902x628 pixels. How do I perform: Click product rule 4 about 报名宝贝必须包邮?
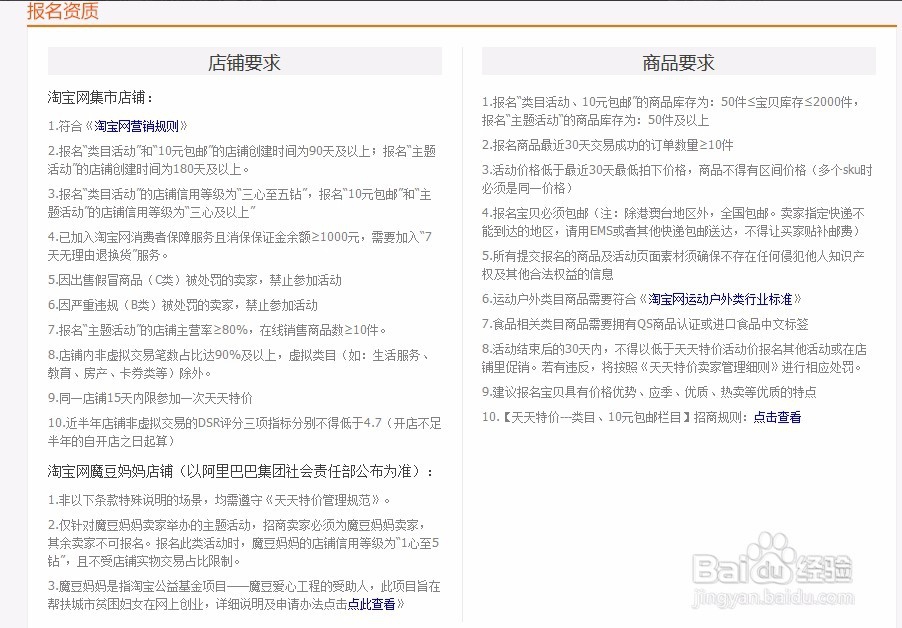point(673,222)
